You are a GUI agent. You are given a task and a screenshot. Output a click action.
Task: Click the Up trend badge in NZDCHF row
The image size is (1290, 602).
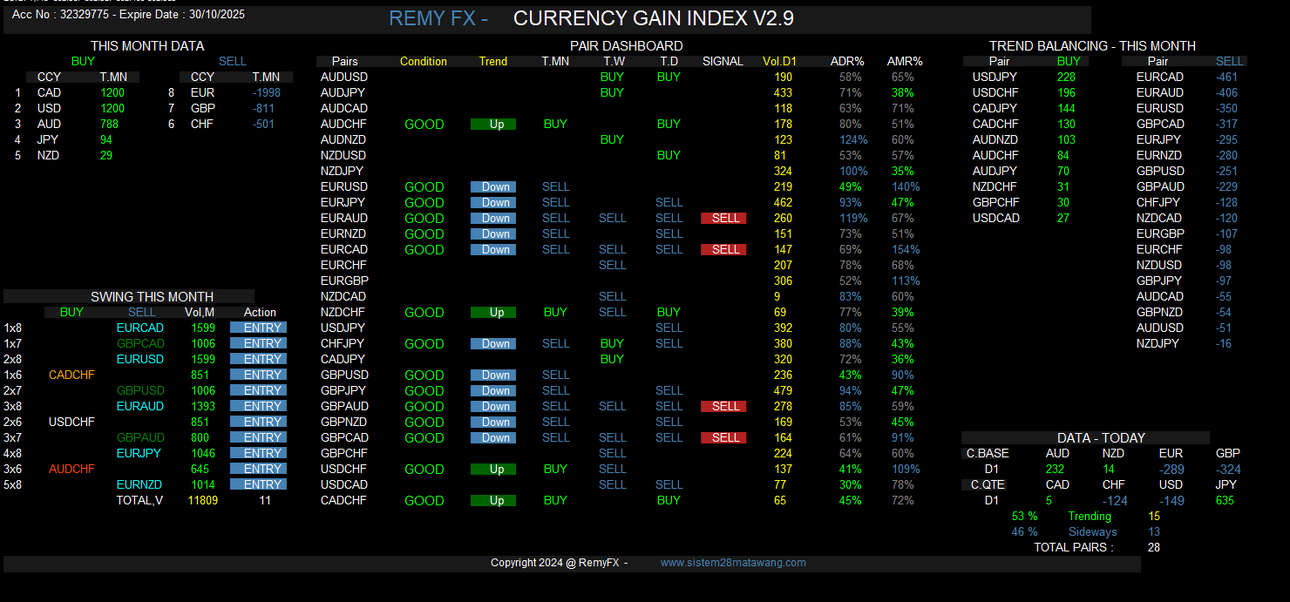pos(493,312)
